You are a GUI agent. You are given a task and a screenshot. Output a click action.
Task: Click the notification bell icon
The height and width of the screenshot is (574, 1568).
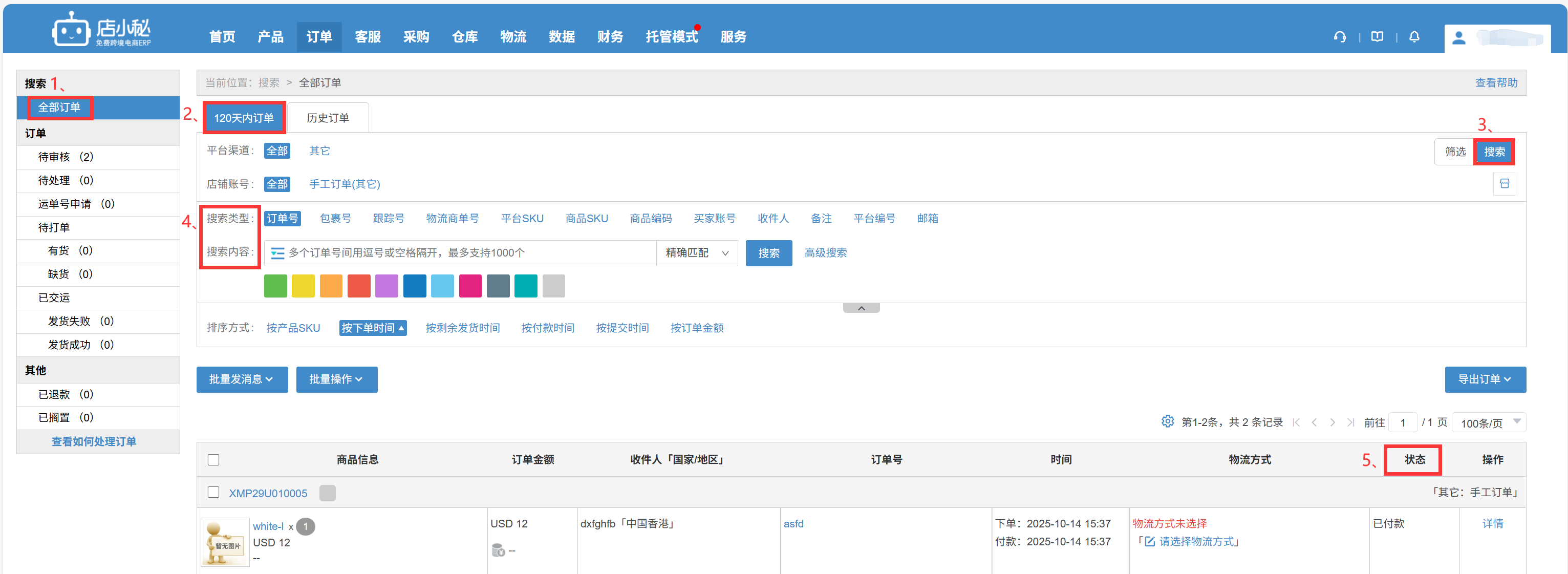pos(1414,37)
